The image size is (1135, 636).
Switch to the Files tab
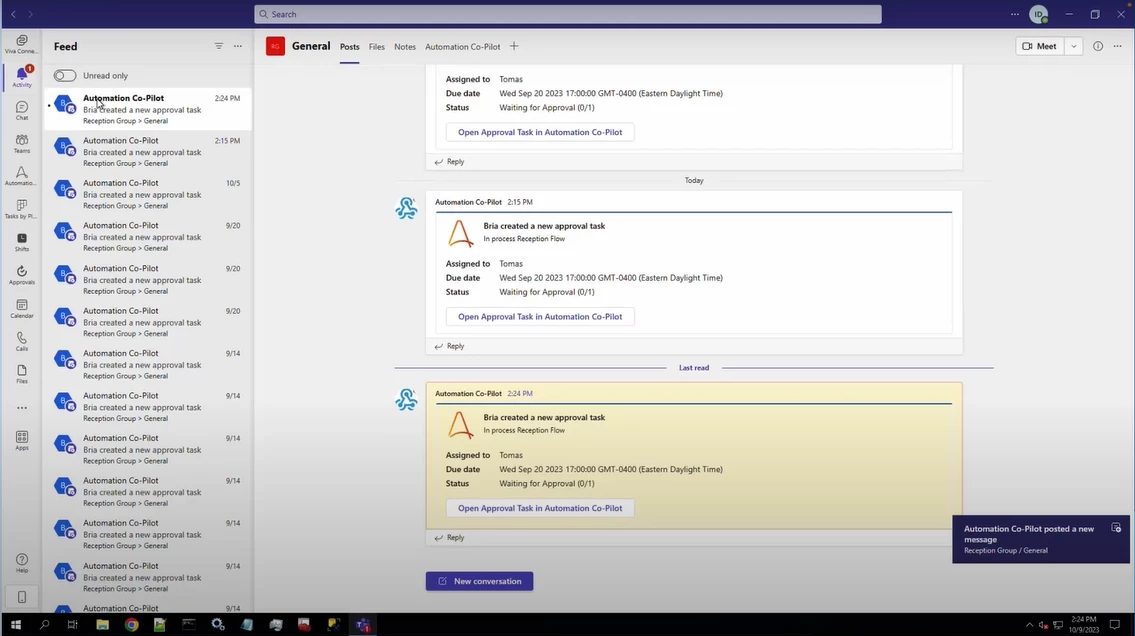coord(376,46)
